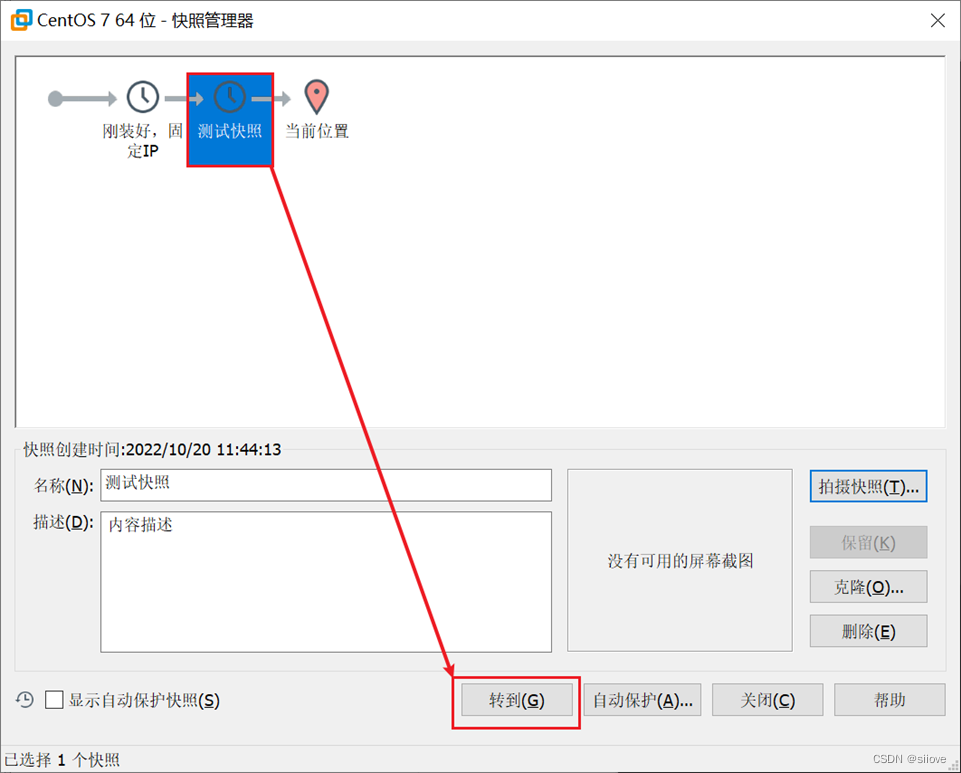Enable 显示自动保护快照 checkbox
Screen dimensions: 961x773
(54, 699)
